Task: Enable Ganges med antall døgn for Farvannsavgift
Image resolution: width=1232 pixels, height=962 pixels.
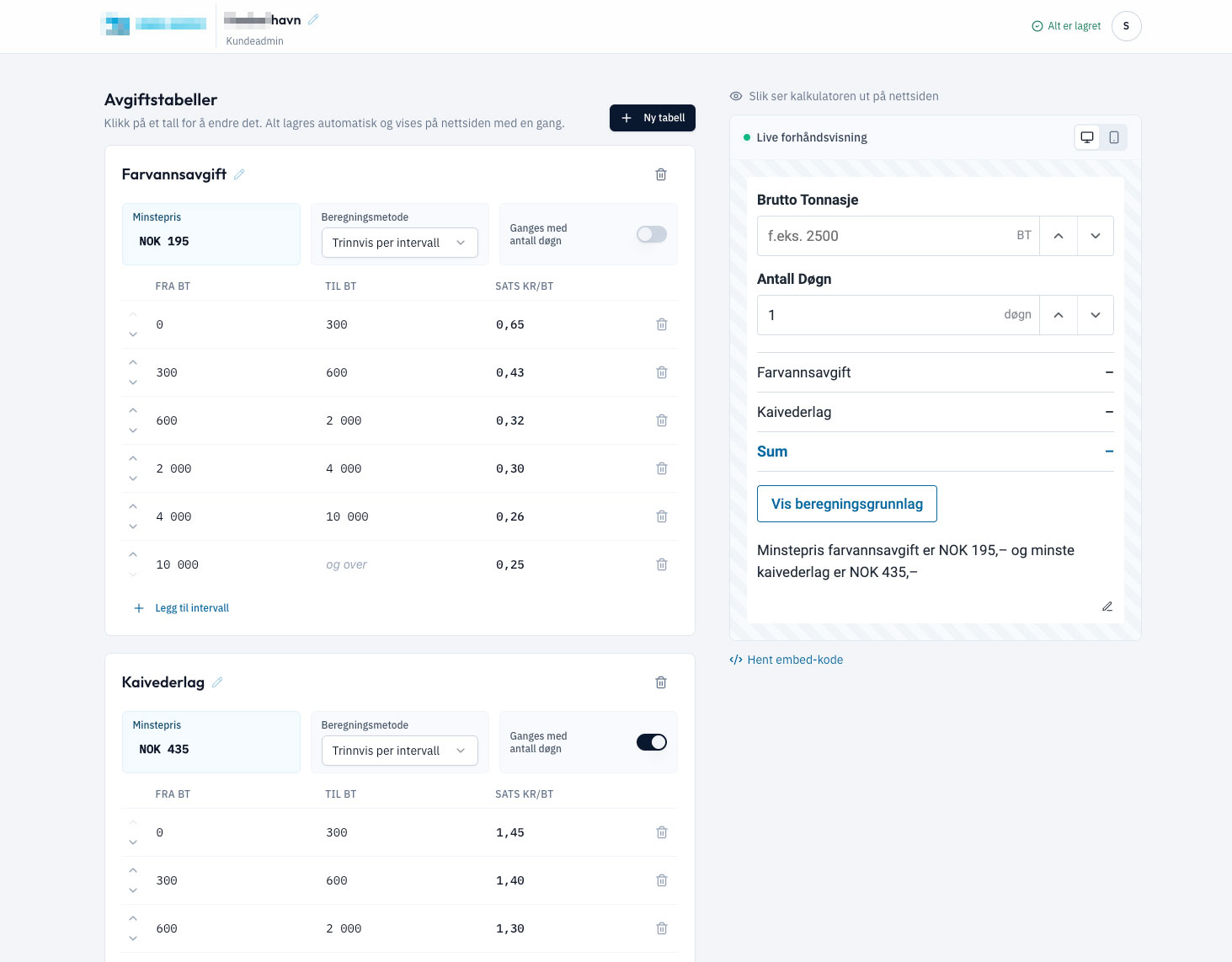Action: coord(652,234)
